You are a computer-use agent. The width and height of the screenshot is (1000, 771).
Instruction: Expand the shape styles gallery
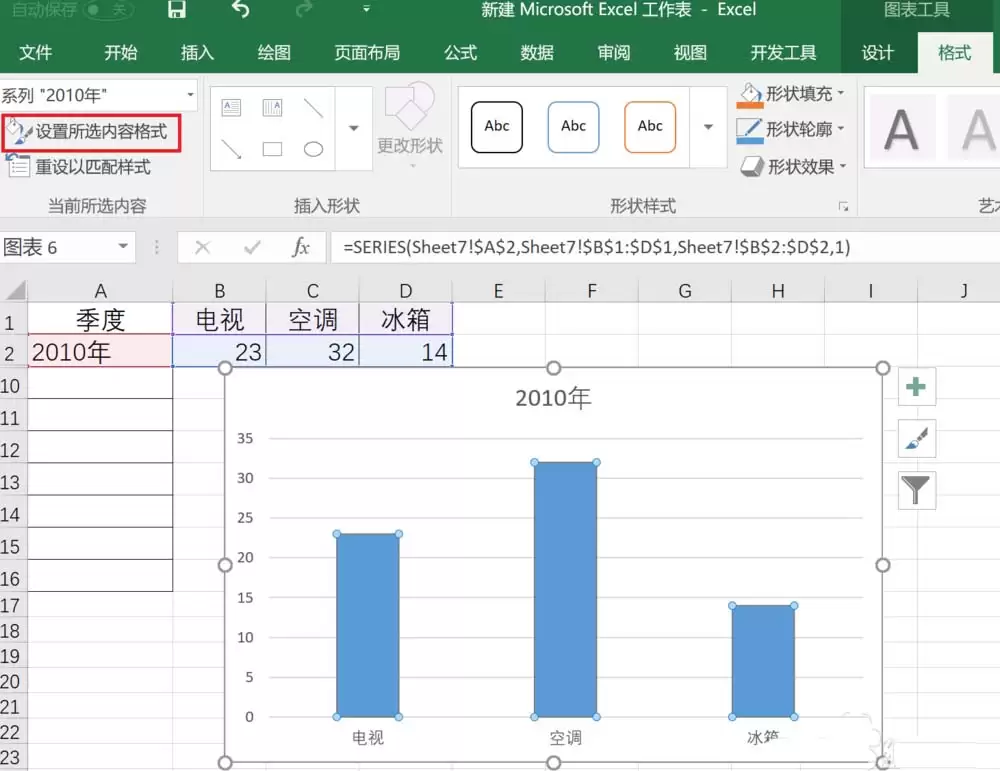coord(708,127)
